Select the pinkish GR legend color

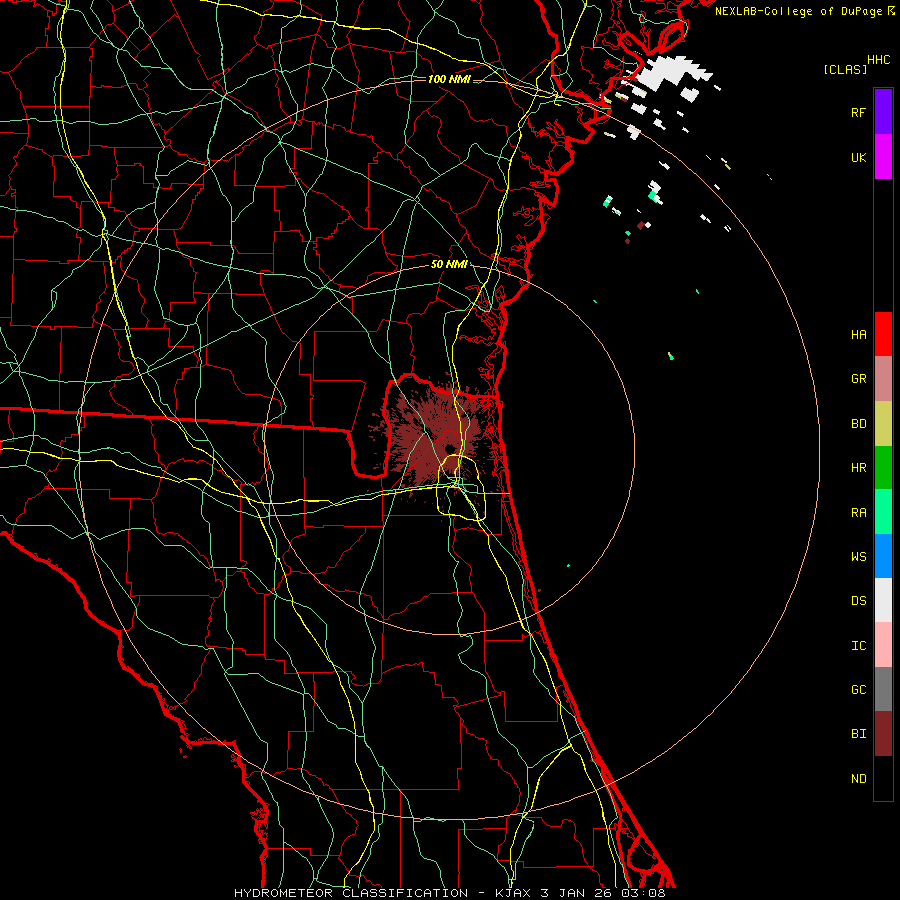tap(883, 379)
